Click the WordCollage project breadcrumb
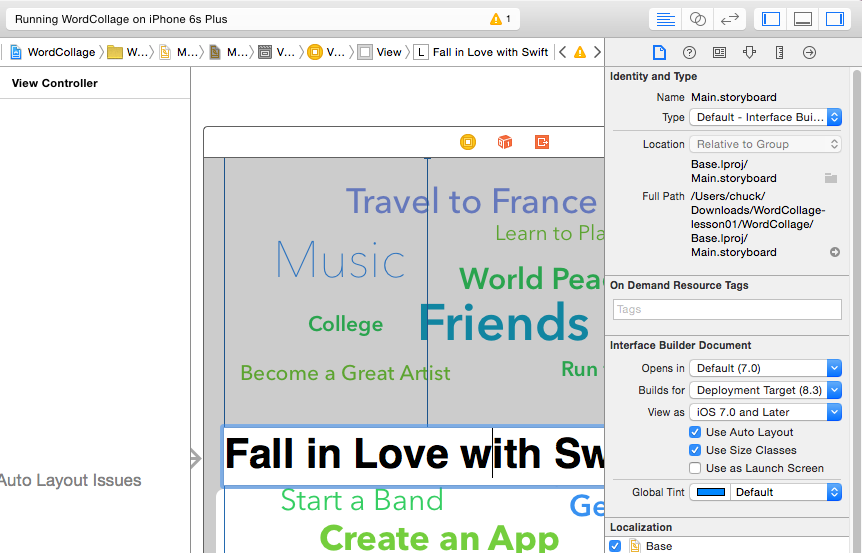 pyautogui.click(x=53, y=52)
